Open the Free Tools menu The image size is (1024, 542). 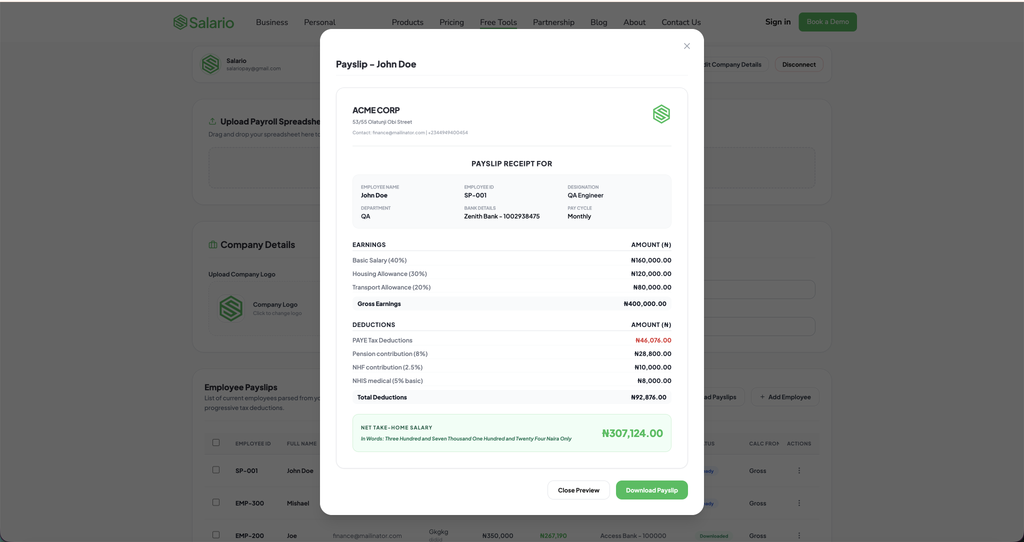pos(498,22)
